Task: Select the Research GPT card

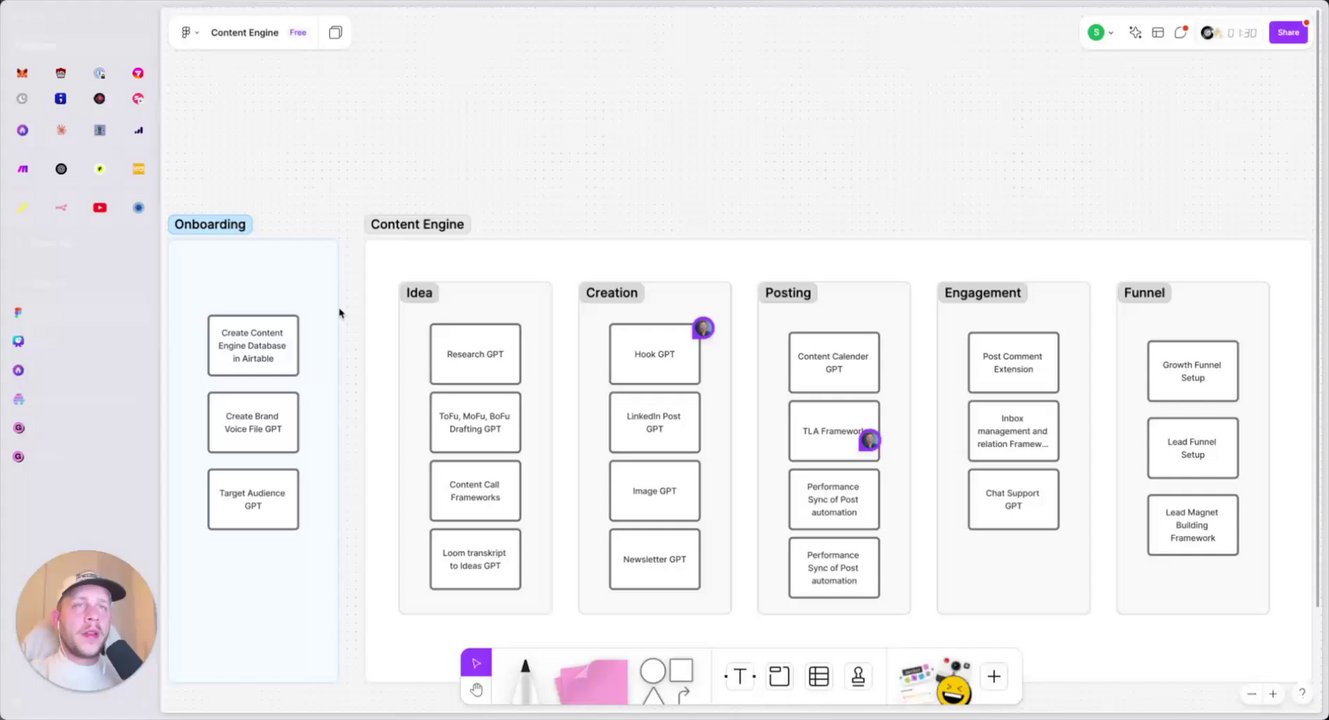Action: point(475,354)
